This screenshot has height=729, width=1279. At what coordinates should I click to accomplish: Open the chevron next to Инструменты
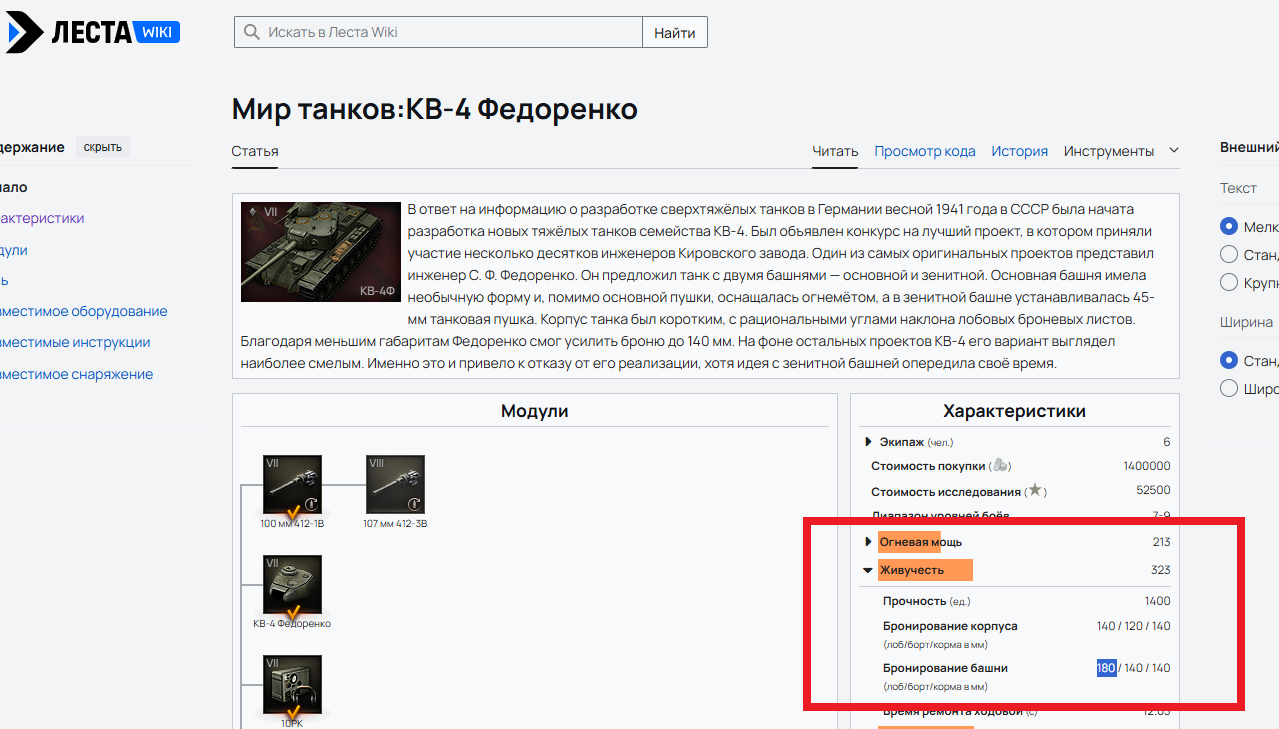(x=1174, y=151)
